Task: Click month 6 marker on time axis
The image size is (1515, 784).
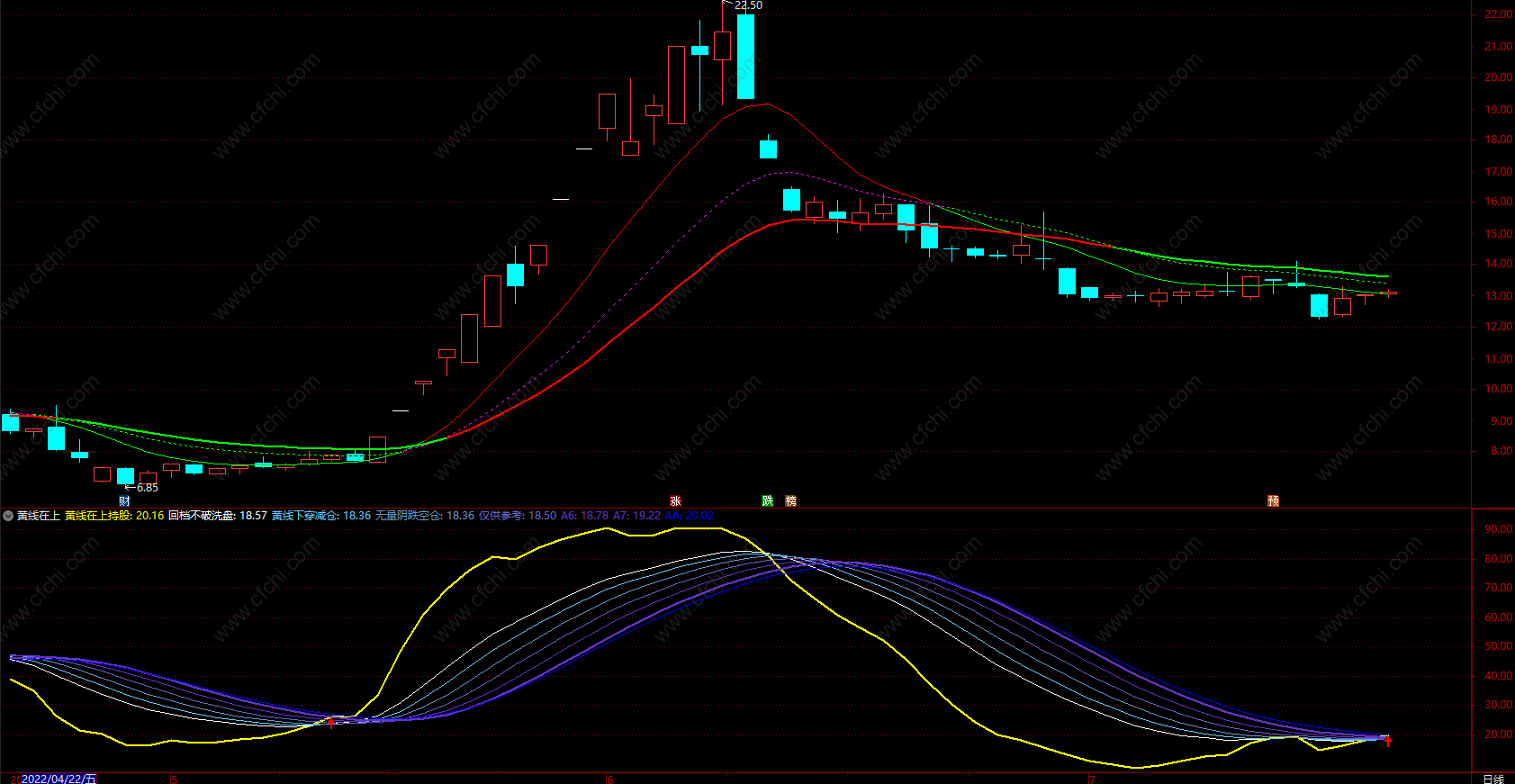Action: [610, 779]
